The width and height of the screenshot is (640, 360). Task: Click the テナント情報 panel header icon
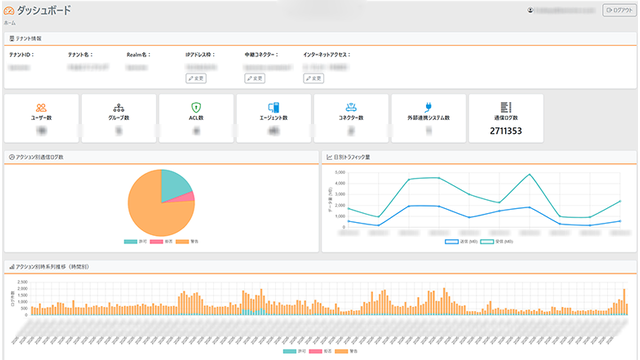coord(12,38)
